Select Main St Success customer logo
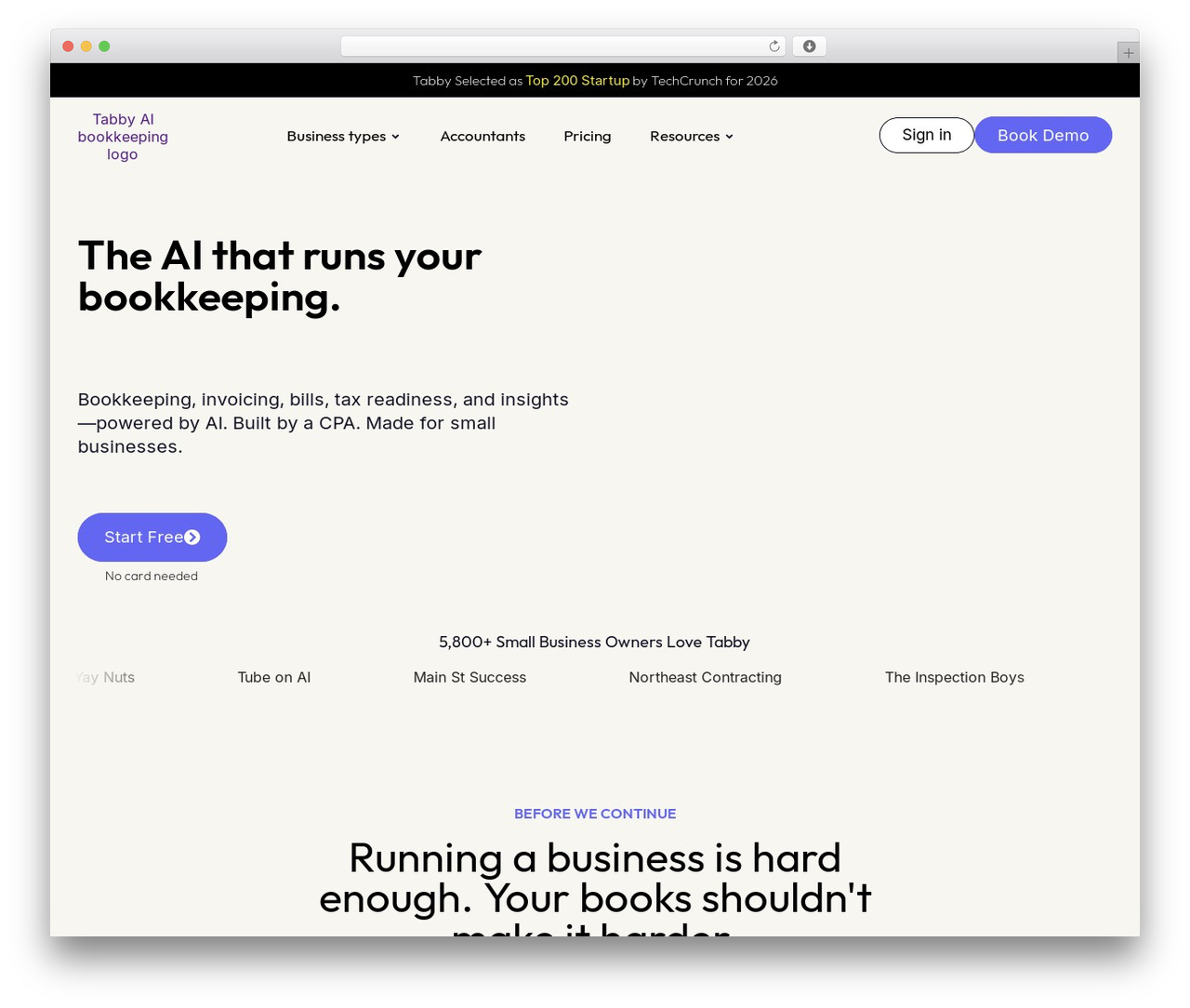 coord(469,677)
